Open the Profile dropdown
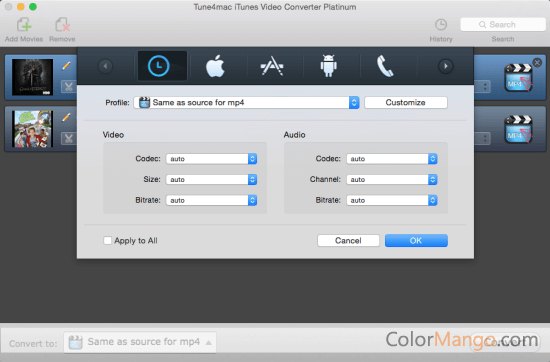 tap(246, 102)
